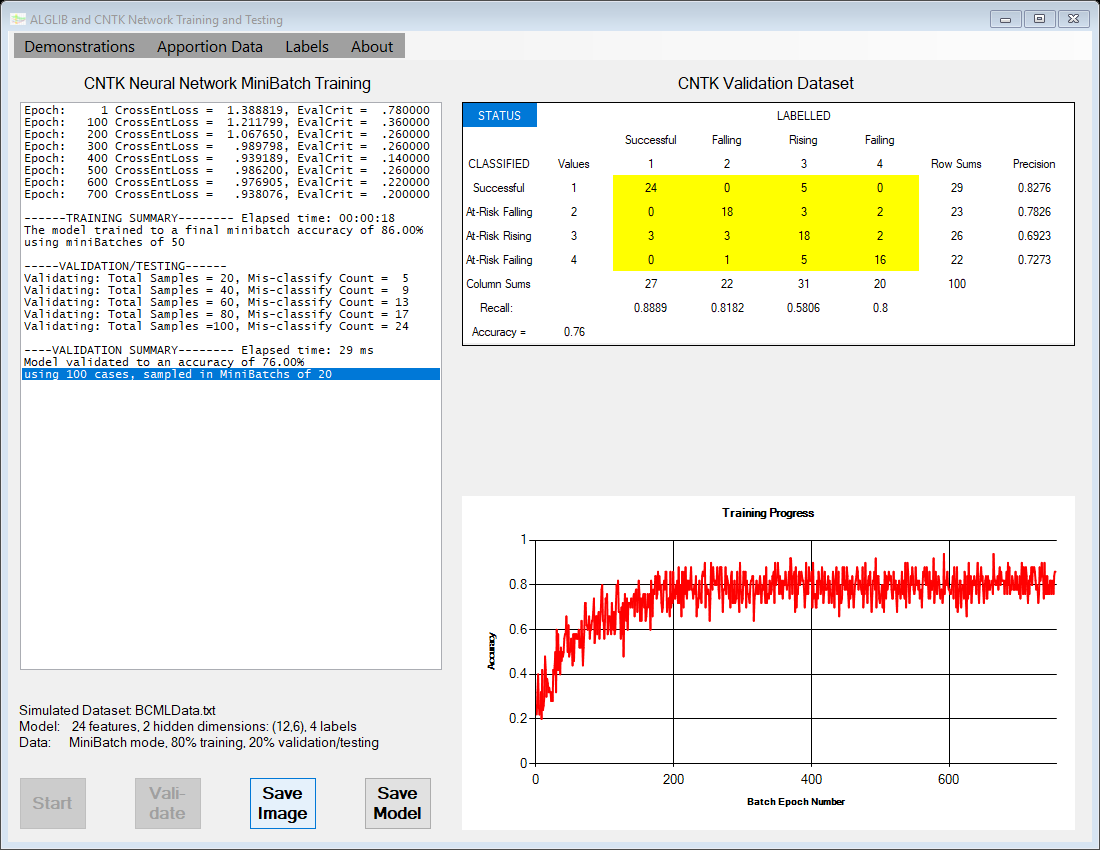
Task: Click the 'CNTK Validation Dataset' heading
Action: click(765, 83)
